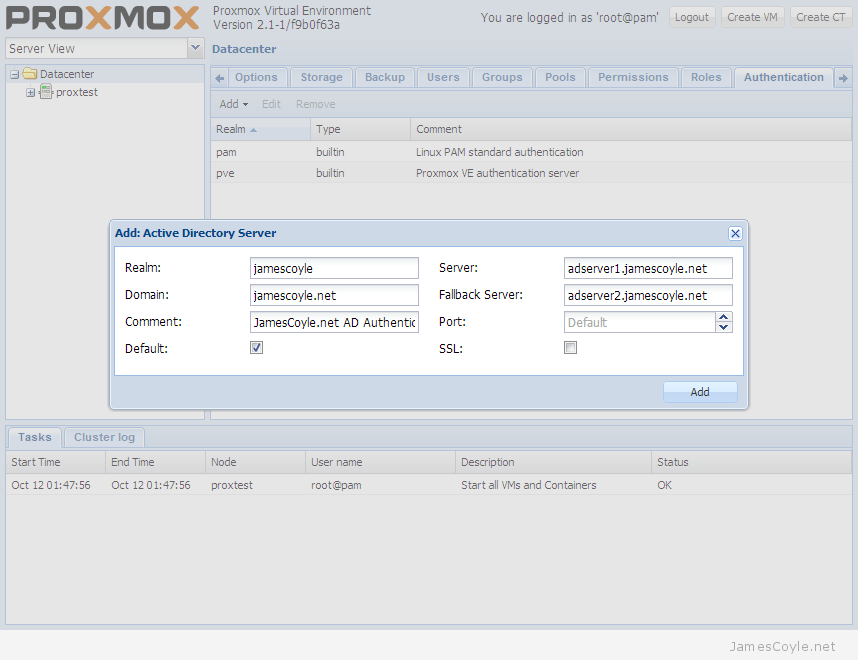858x660 pixels.
Task: Click root@pam in tasks table
Action: (336, 485)
